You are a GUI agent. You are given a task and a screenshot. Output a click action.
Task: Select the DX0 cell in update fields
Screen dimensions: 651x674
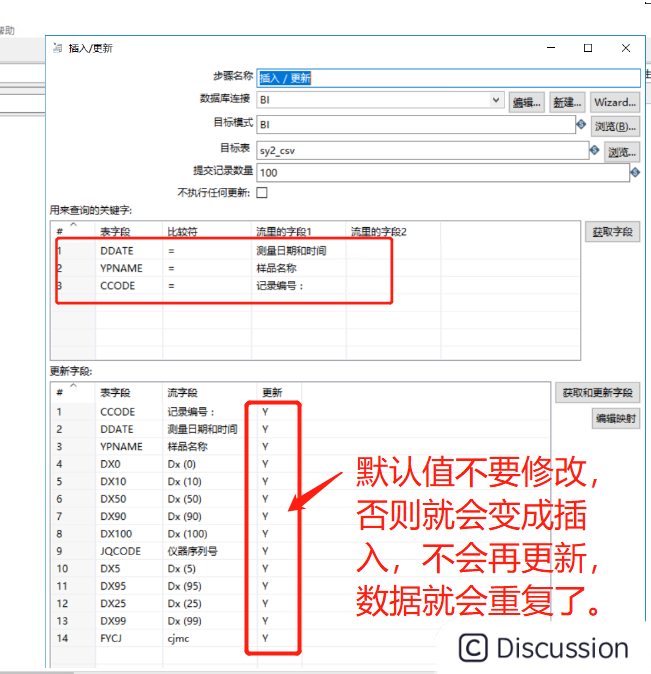click(110, 464)
